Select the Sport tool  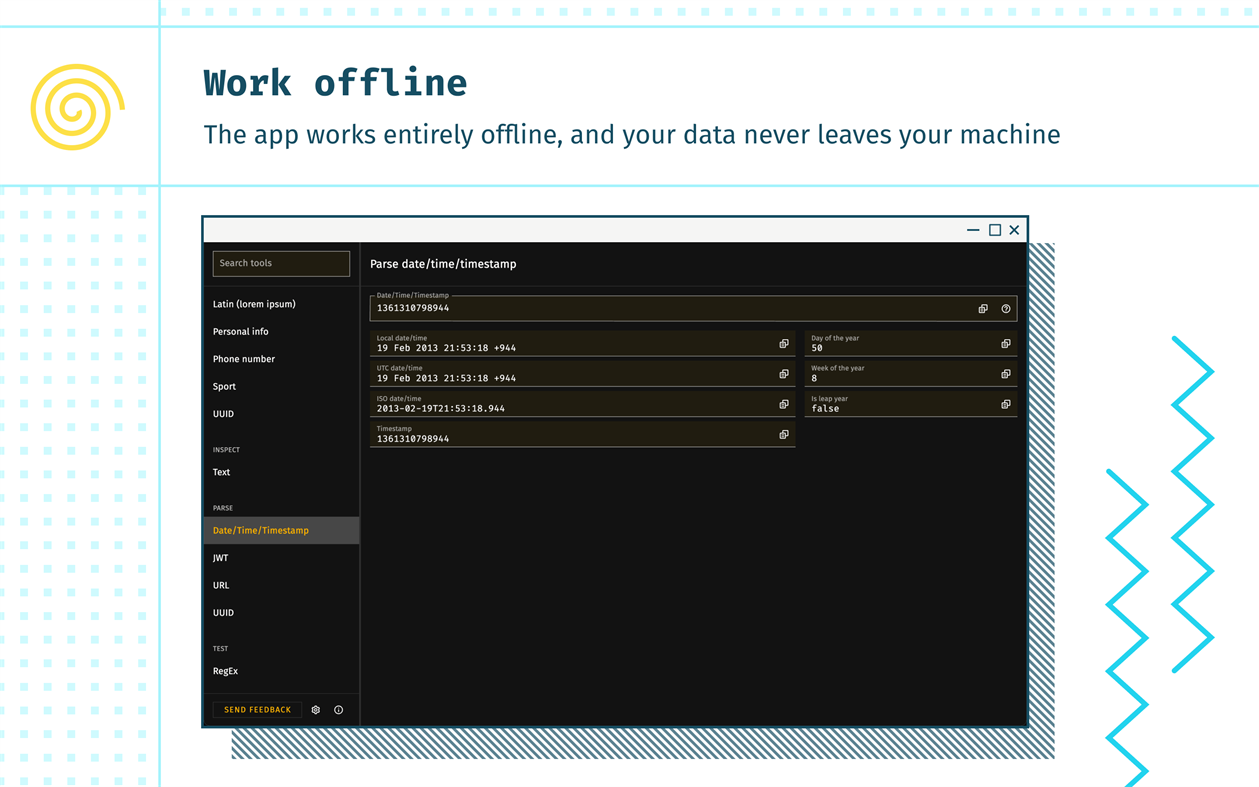click(x=225, y=386)
